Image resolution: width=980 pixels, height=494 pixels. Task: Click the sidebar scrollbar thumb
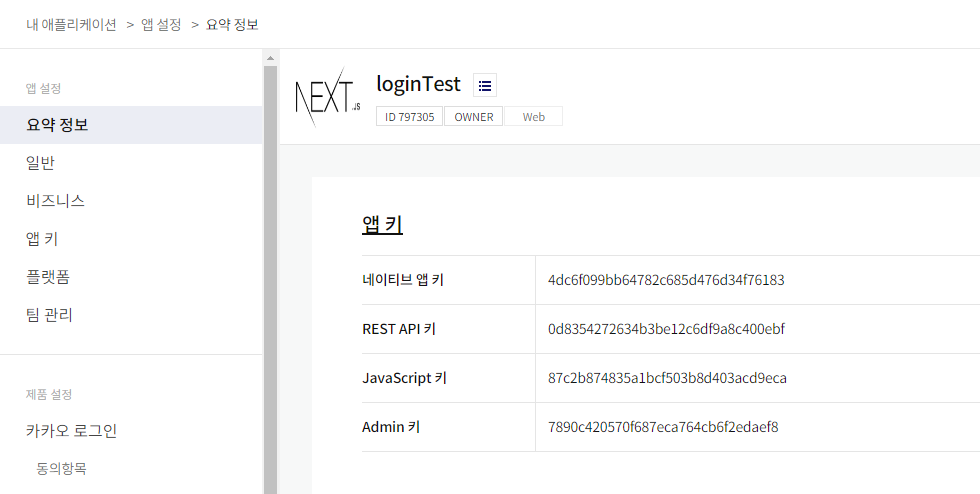(270, 280)
